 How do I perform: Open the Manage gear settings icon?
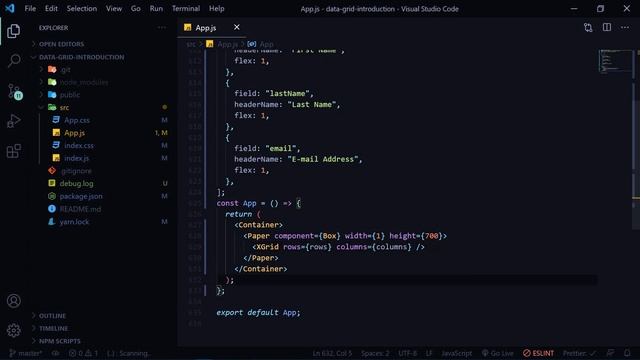[13, 330]
